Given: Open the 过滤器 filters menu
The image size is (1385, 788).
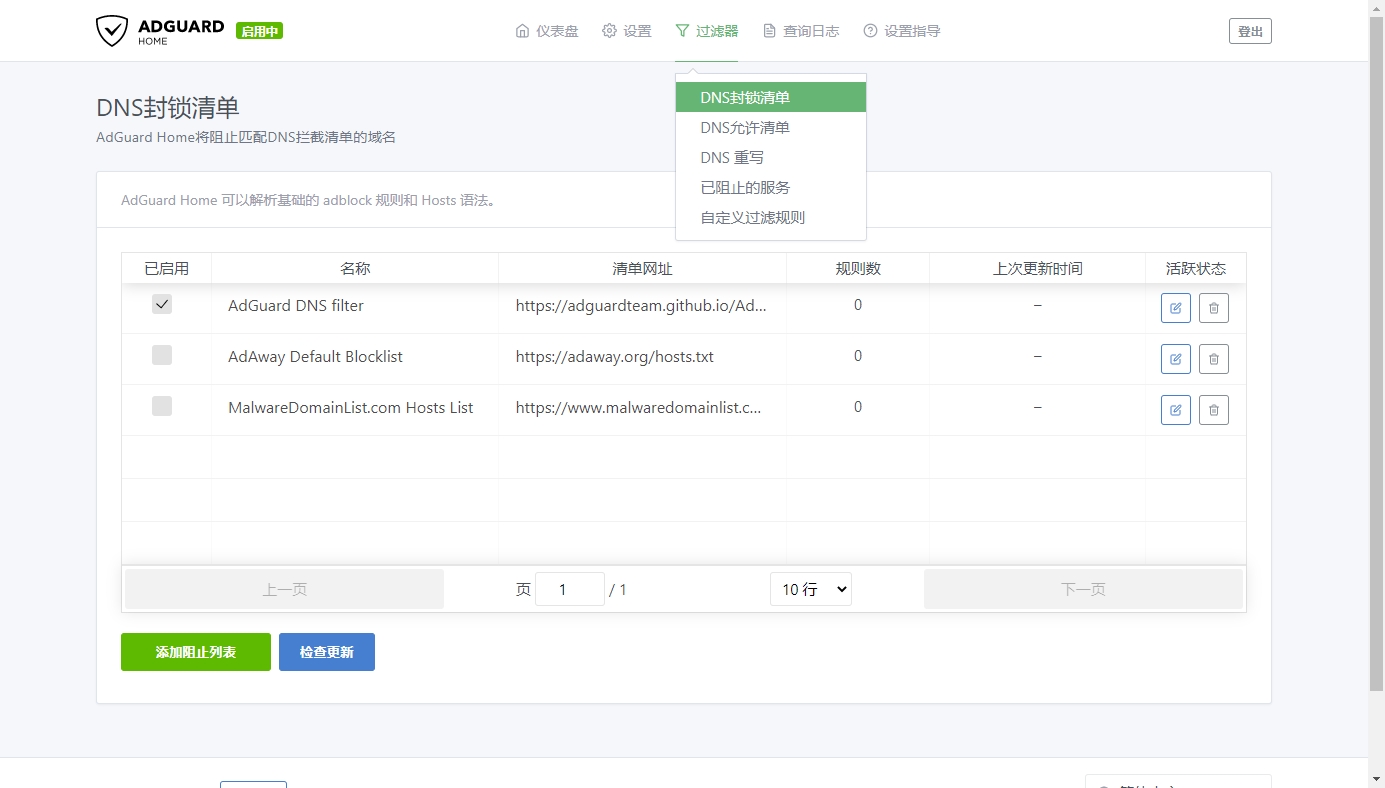Looking at the screenshot, I should click(x=706, y=31).
